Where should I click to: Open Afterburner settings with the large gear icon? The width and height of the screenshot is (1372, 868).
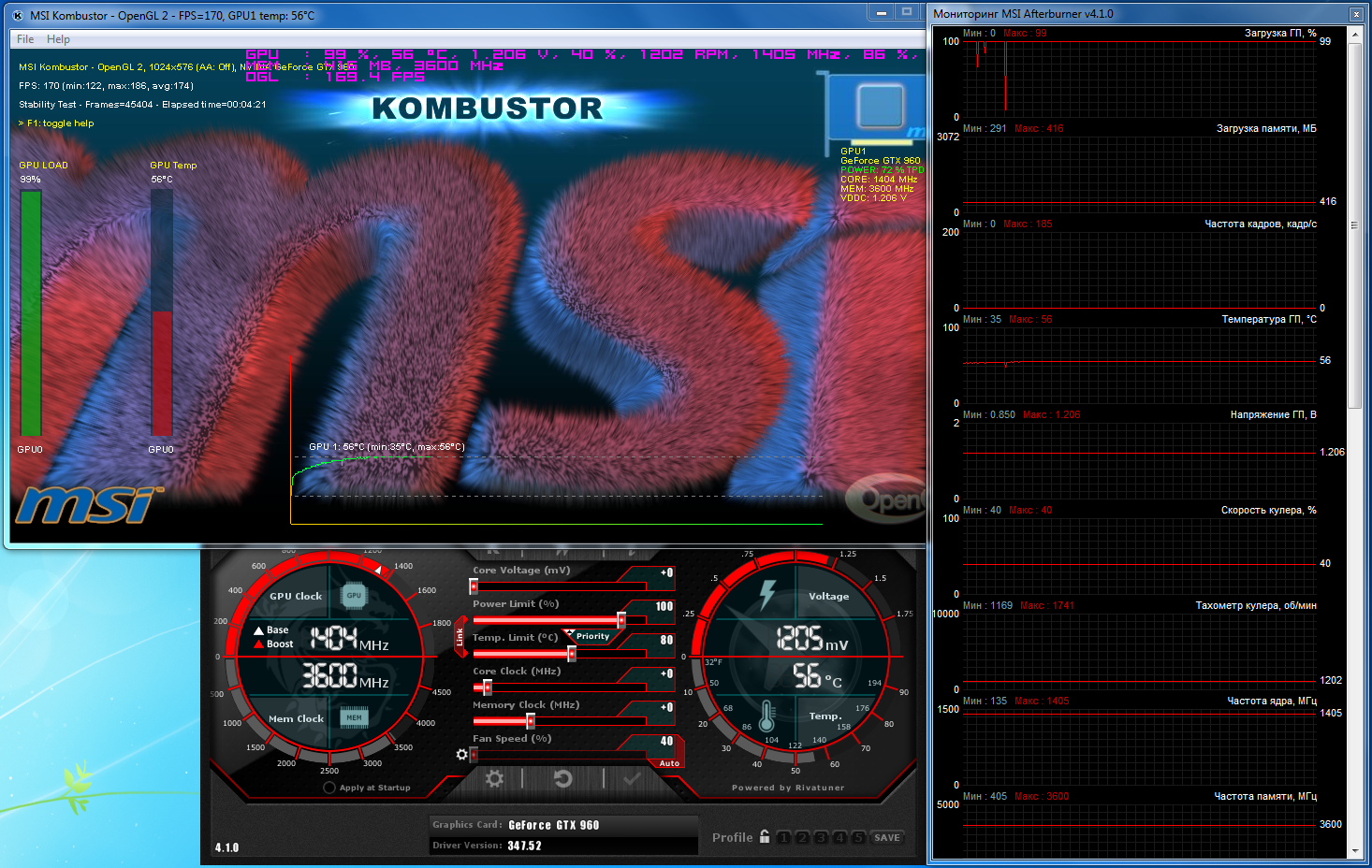(x=494, y=778)
